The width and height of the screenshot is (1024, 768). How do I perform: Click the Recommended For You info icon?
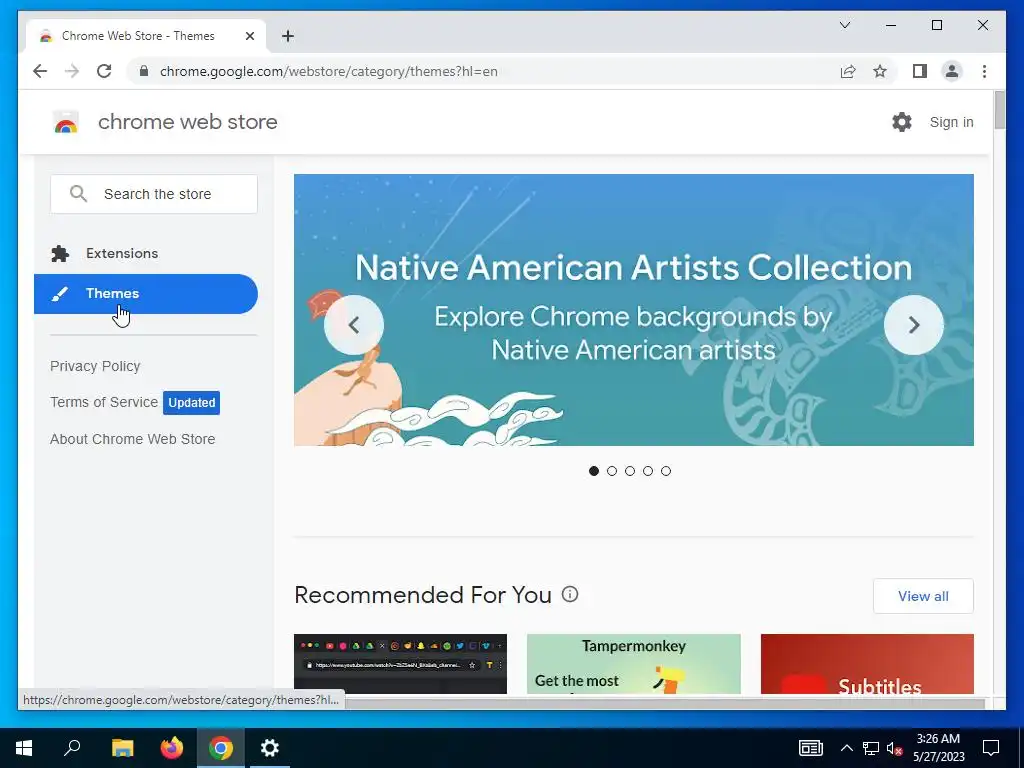[x=570, y=594]
